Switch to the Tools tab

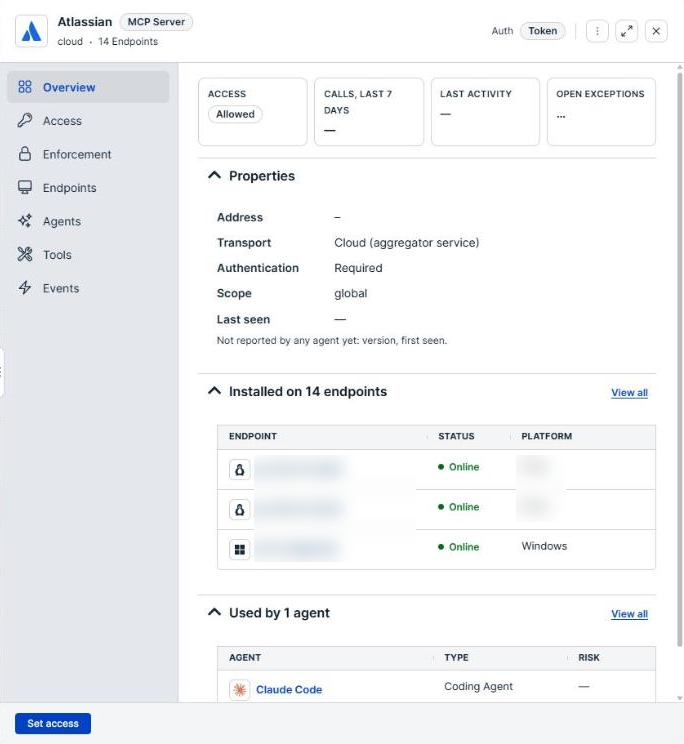(88, 254)
